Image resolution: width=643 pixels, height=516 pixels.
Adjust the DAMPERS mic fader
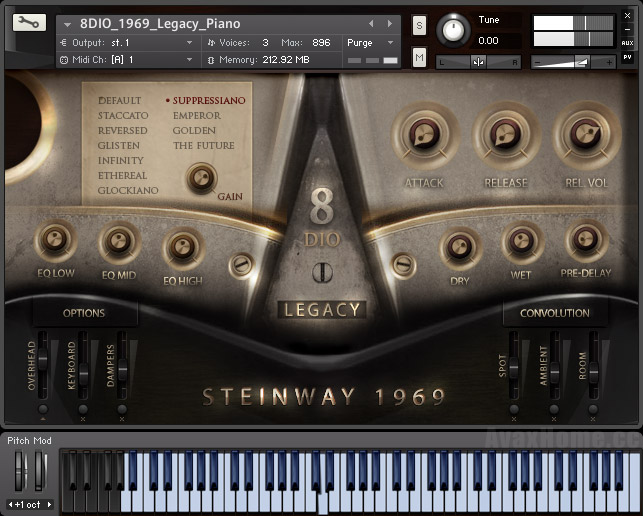pyautogui.click(x=122, y=370)
